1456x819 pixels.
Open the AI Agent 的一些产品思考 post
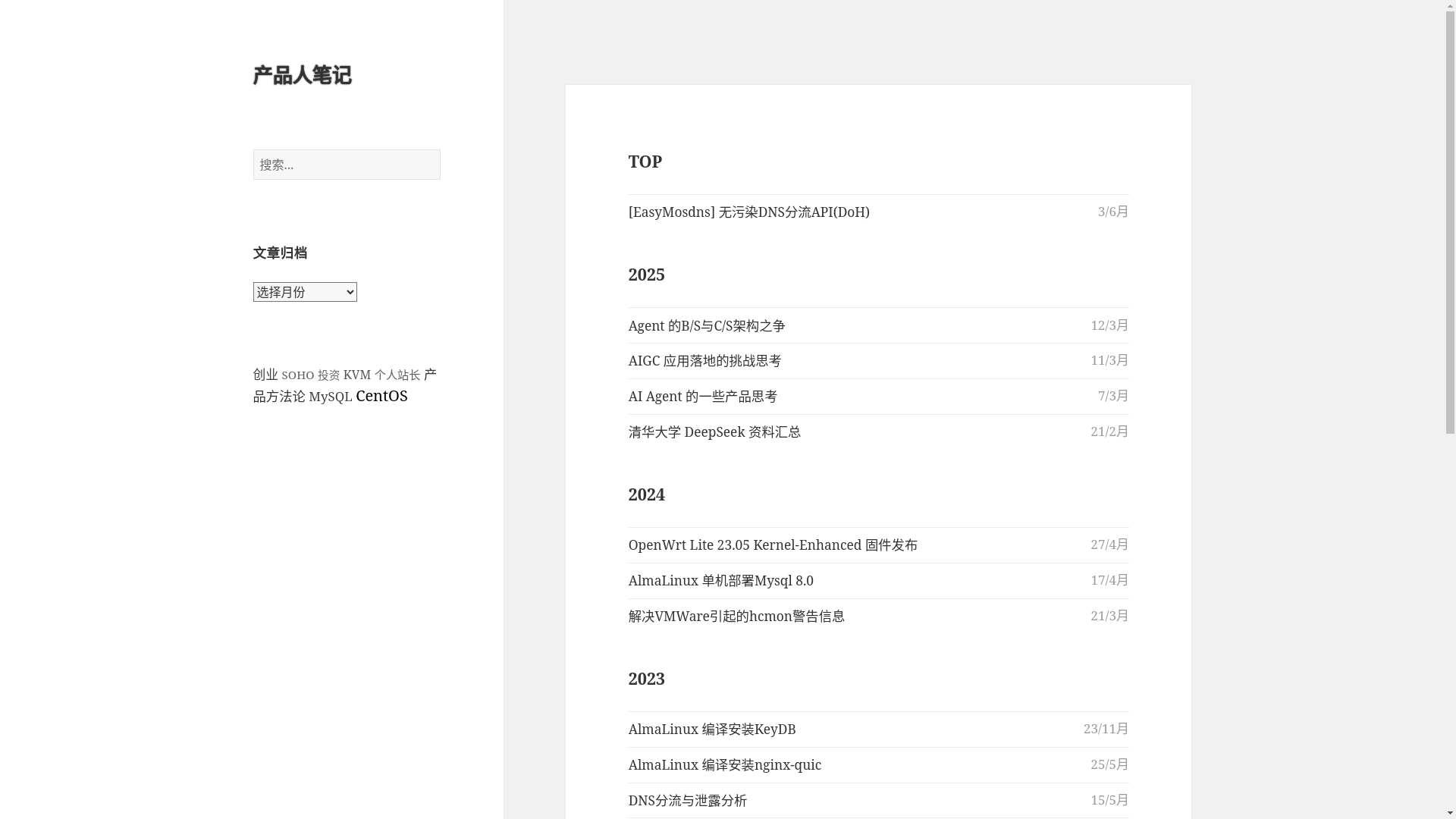pyautogui.click(x=702, y=397)
